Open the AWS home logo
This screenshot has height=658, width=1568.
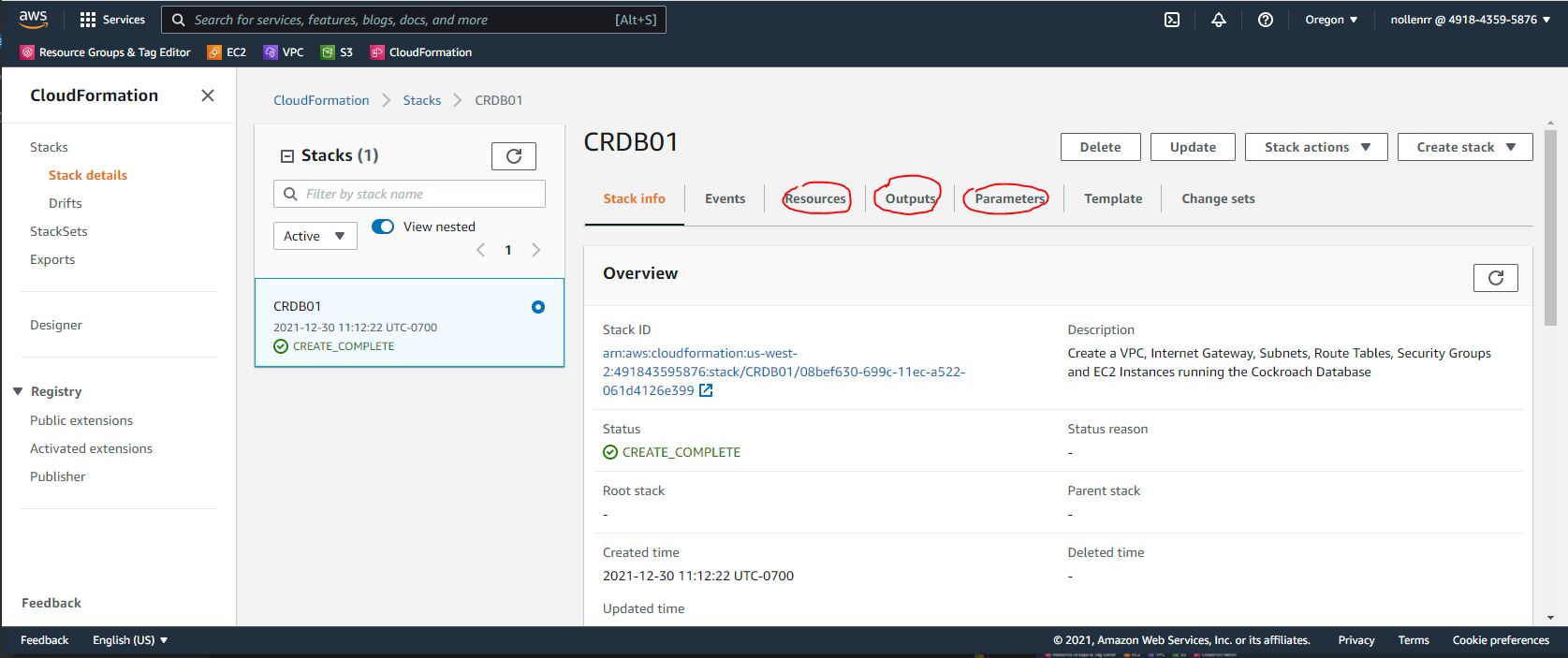pyautogui.click(x=33, y=19)
